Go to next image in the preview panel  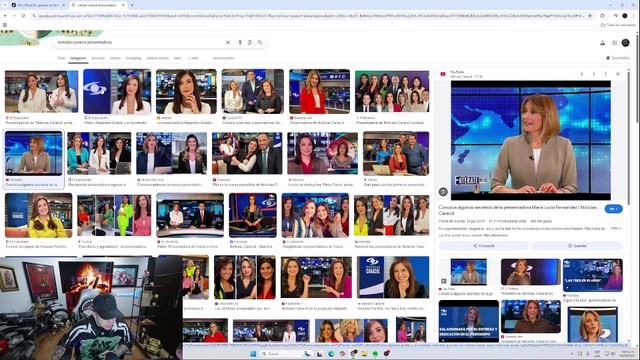coord(594,74)
